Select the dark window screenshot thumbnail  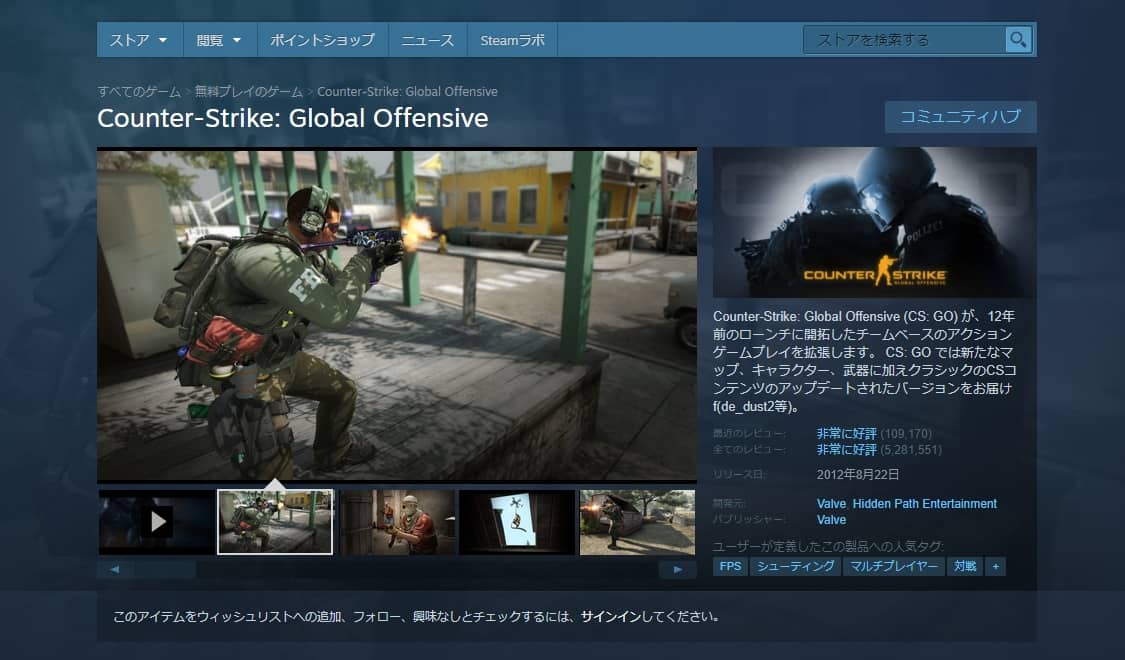(517, 522)
